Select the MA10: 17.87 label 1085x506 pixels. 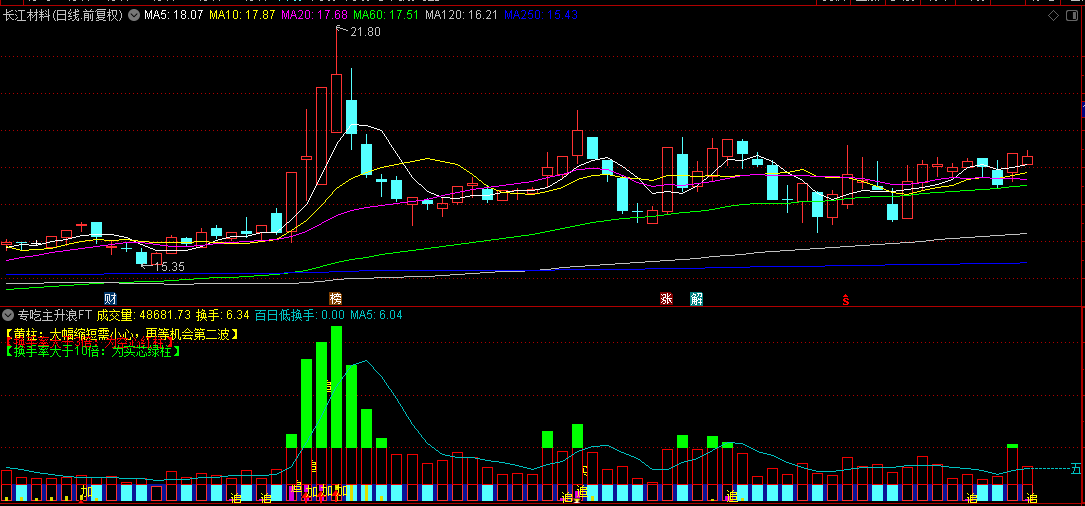(242, 15)
